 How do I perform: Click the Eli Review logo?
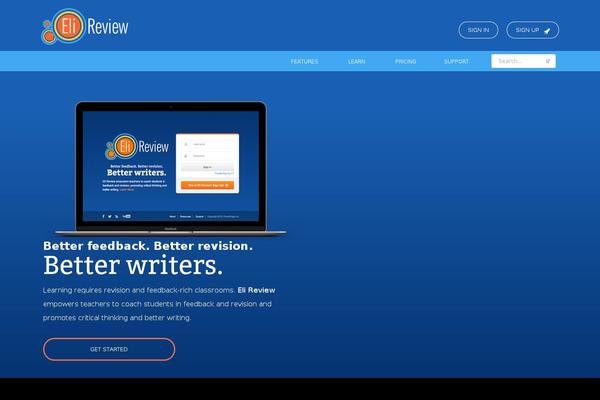click(85, 26)
